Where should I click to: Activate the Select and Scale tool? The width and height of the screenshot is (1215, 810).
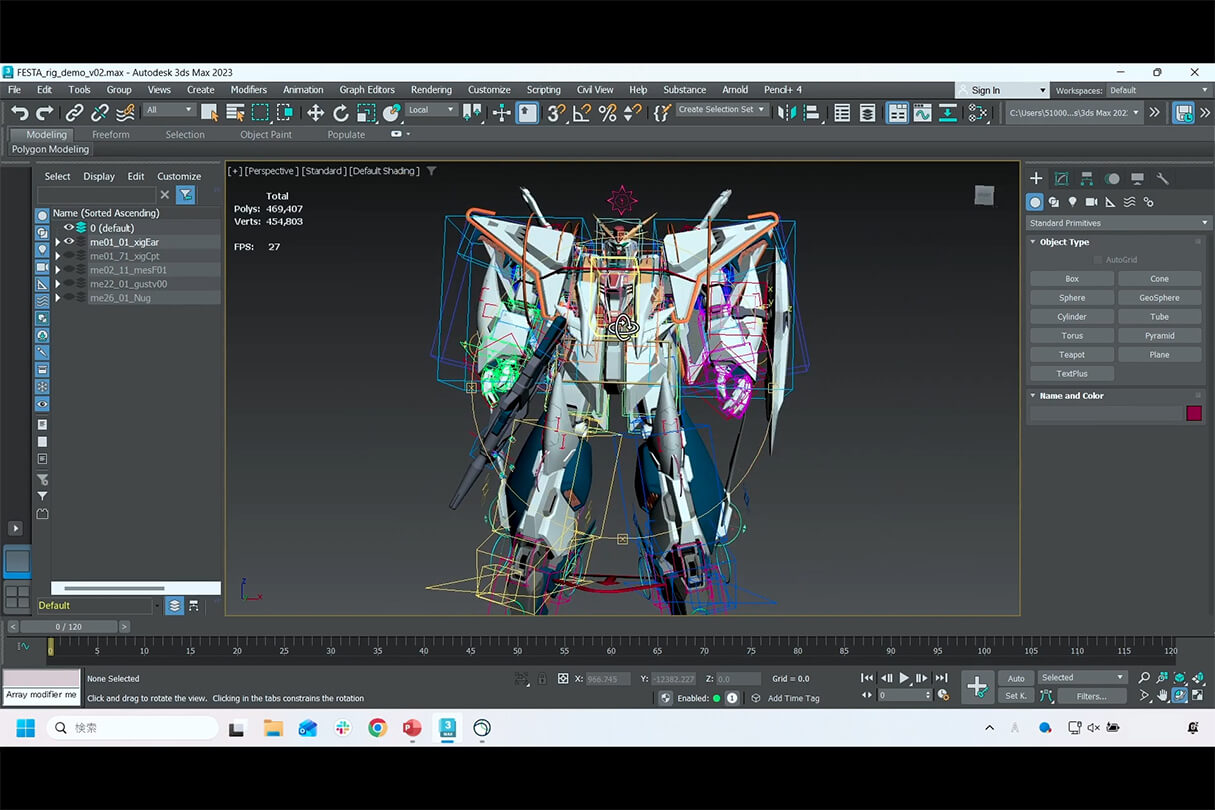[x=366, y=113]
